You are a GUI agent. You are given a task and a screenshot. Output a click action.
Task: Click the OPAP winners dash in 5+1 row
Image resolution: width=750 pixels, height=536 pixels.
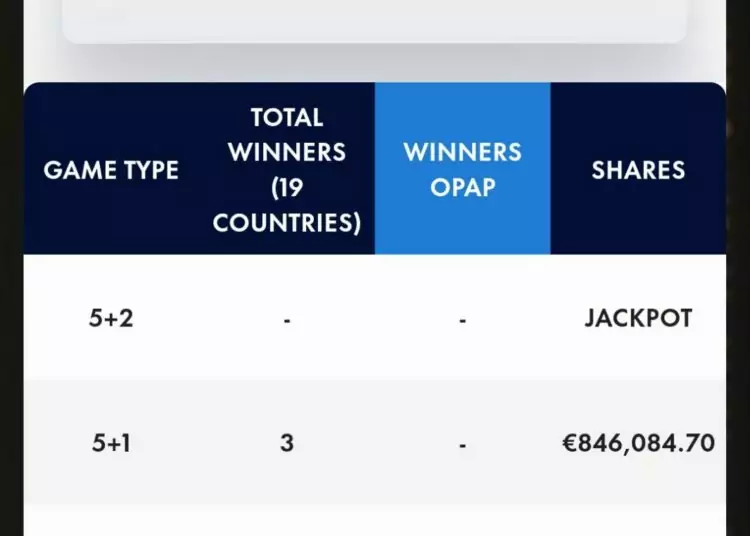tap(462, 443)
